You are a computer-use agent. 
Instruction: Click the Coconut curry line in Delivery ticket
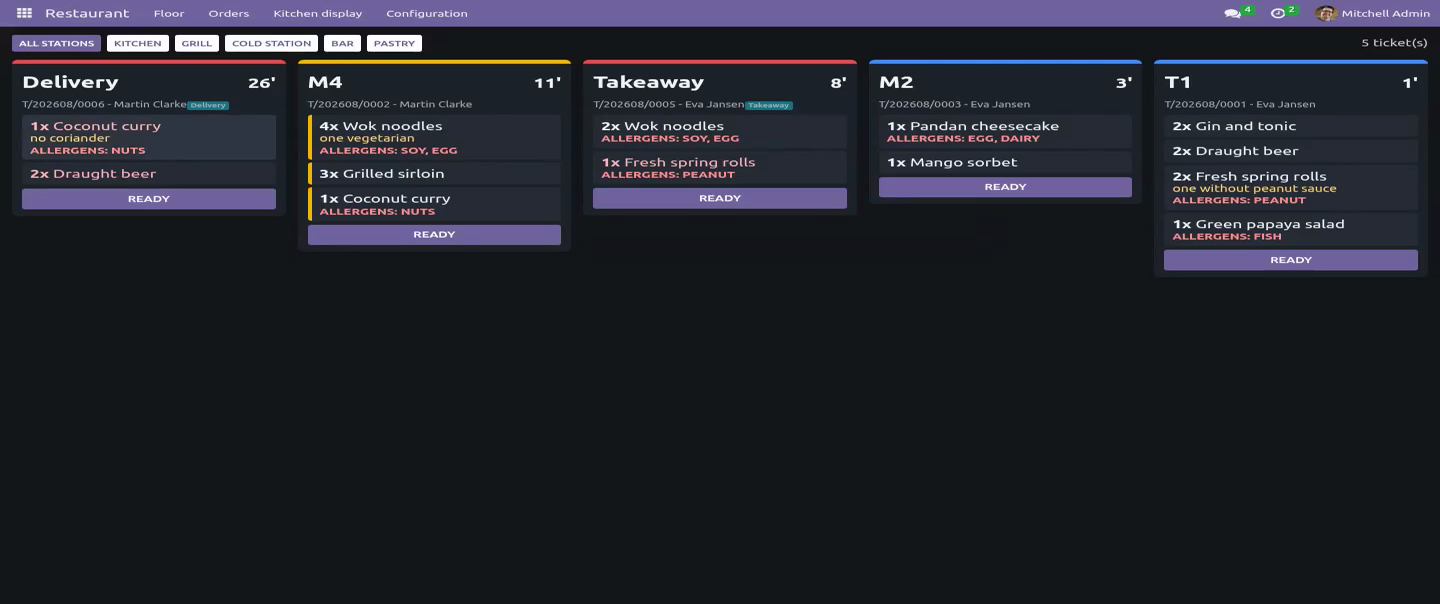149,137
